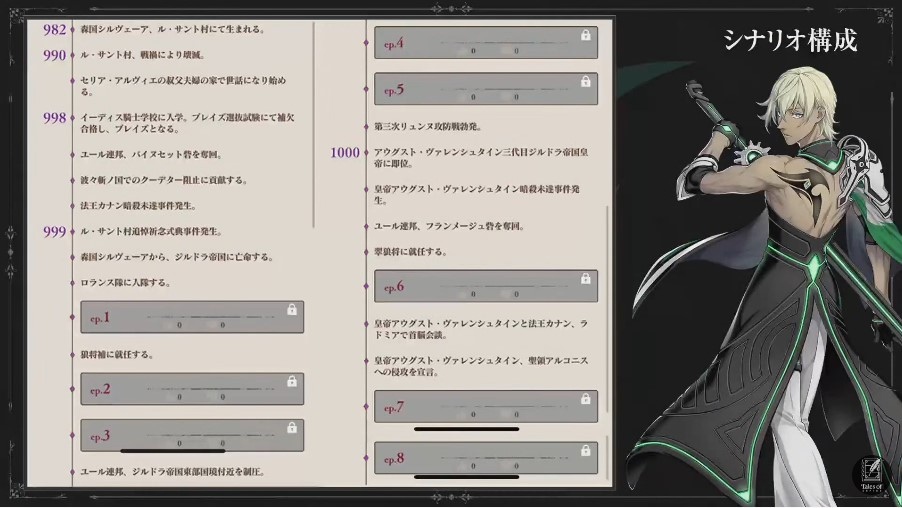Click entry 'ル・サント村追悼祈念式典事件発生。'
Screen dimensions: 902x508
point(151,231)
